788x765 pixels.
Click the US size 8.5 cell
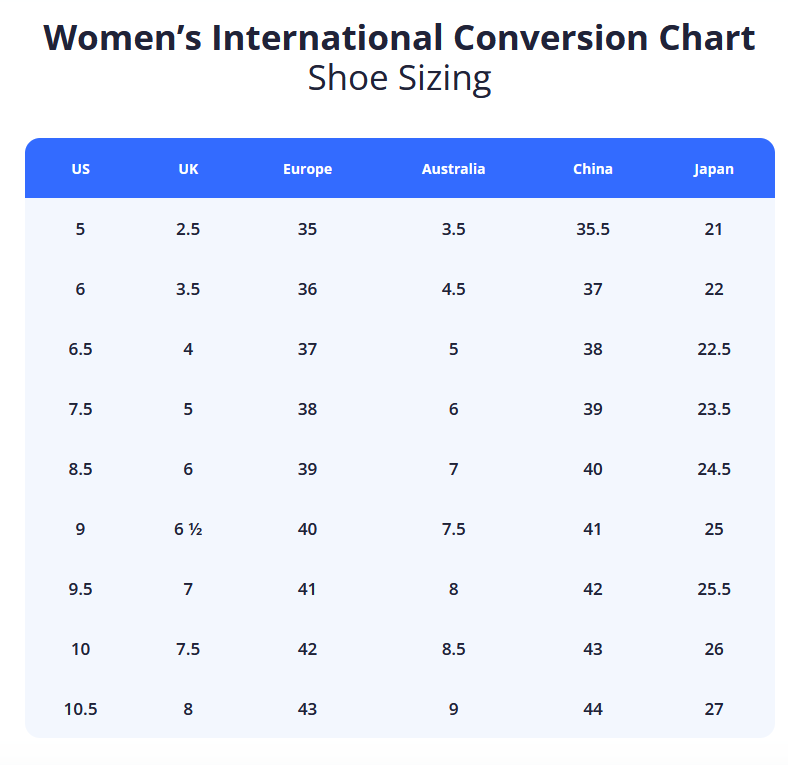(x=81, y=469)
